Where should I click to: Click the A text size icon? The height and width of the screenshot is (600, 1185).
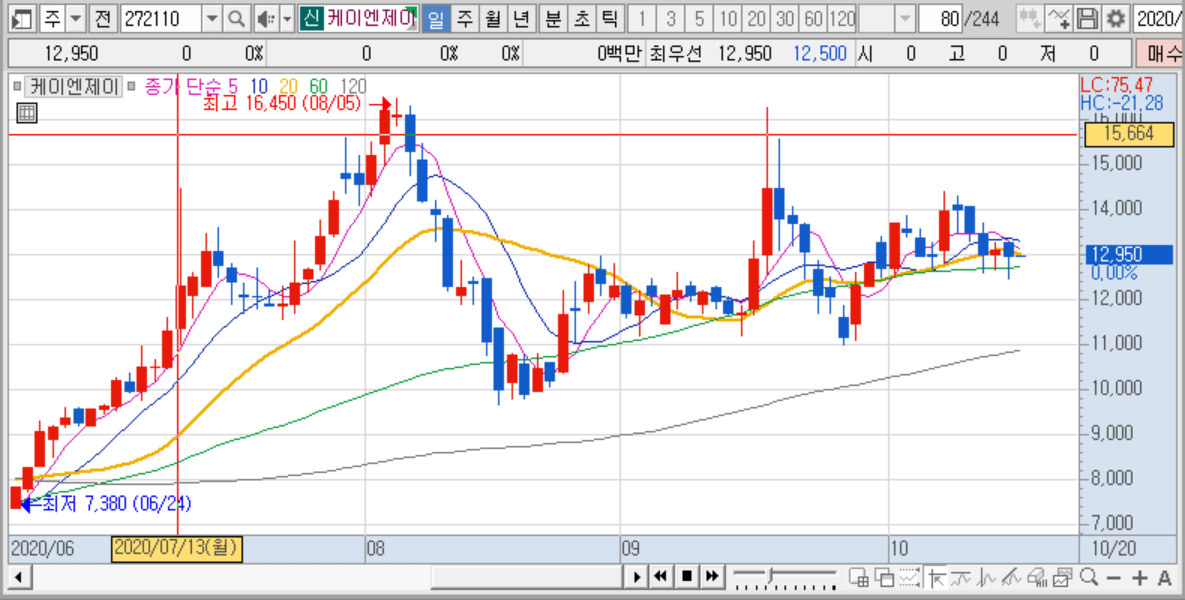pyautogui.click(x=1165, y=578)
